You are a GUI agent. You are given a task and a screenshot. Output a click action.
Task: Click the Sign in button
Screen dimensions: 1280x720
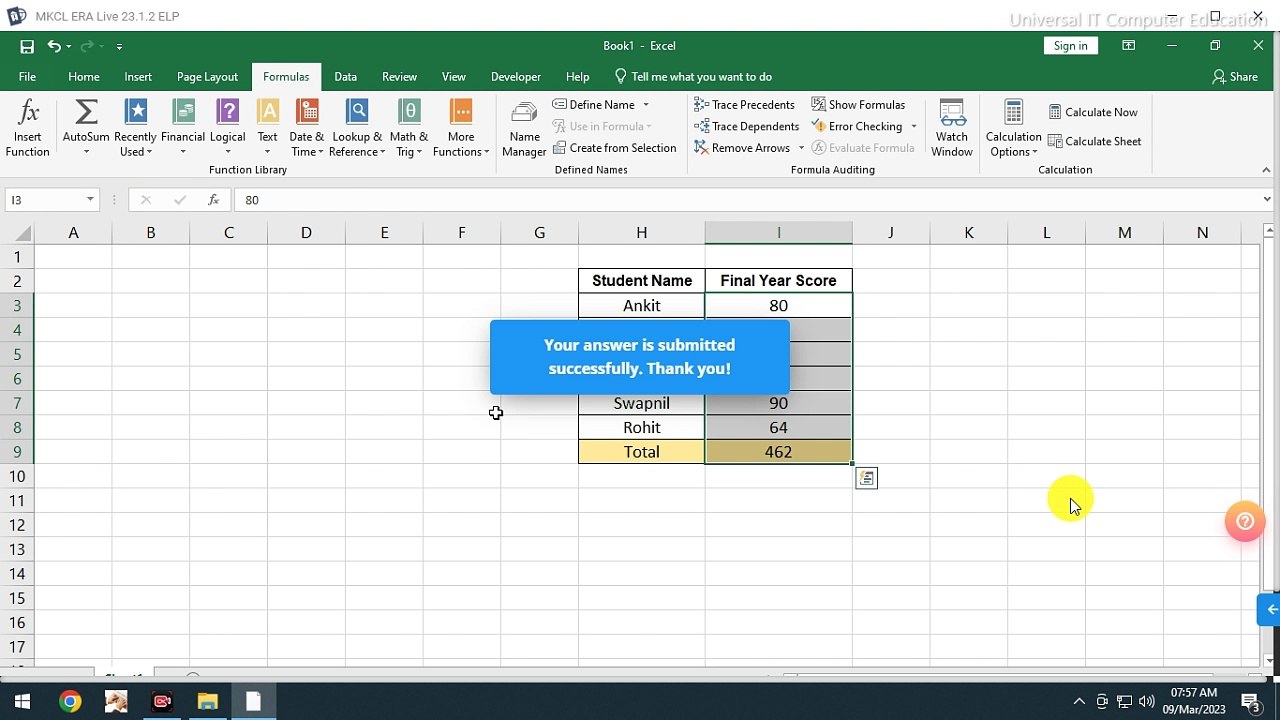tap(1070, 46)
